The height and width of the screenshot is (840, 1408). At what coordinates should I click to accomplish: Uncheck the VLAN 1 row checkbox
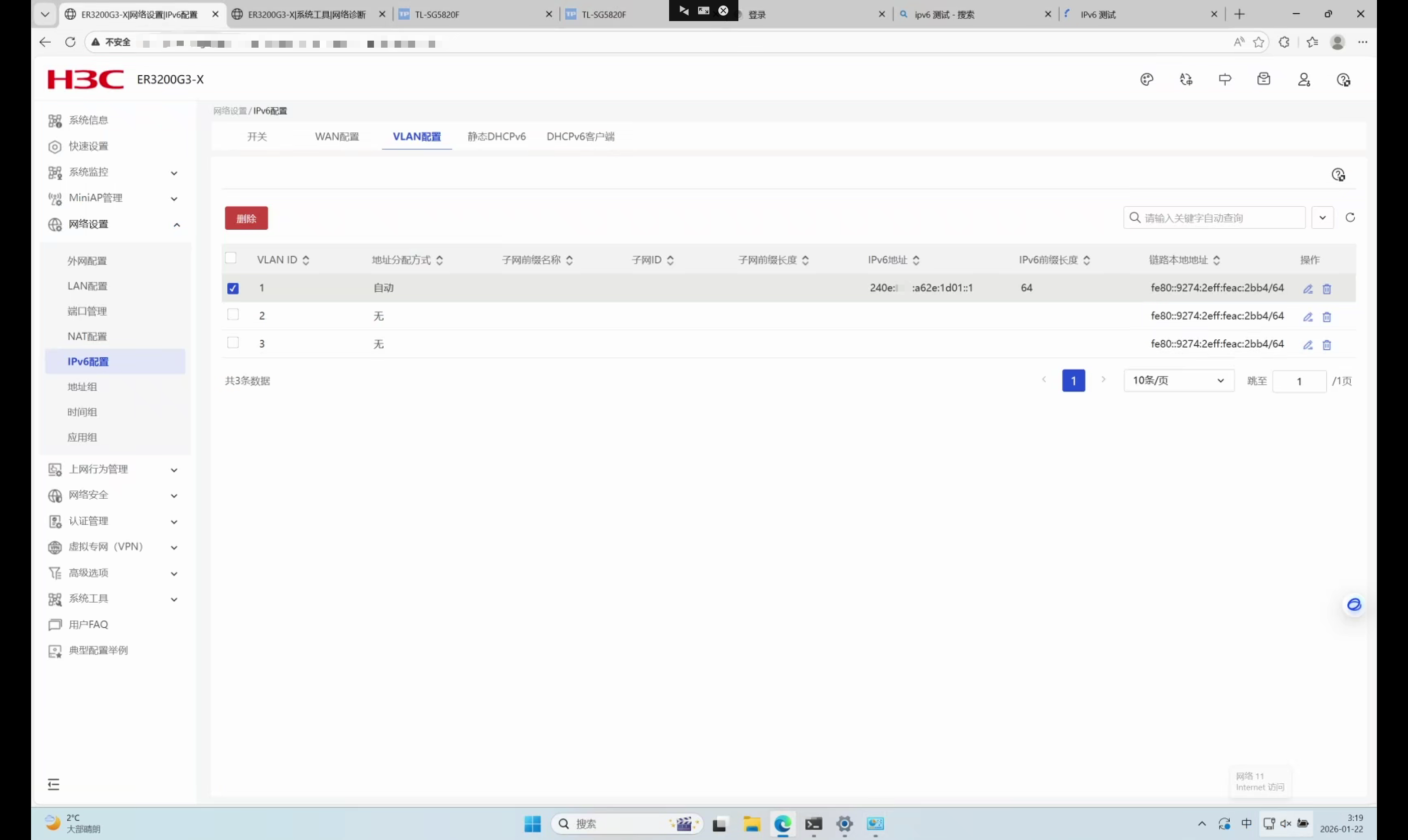point(233,289)
